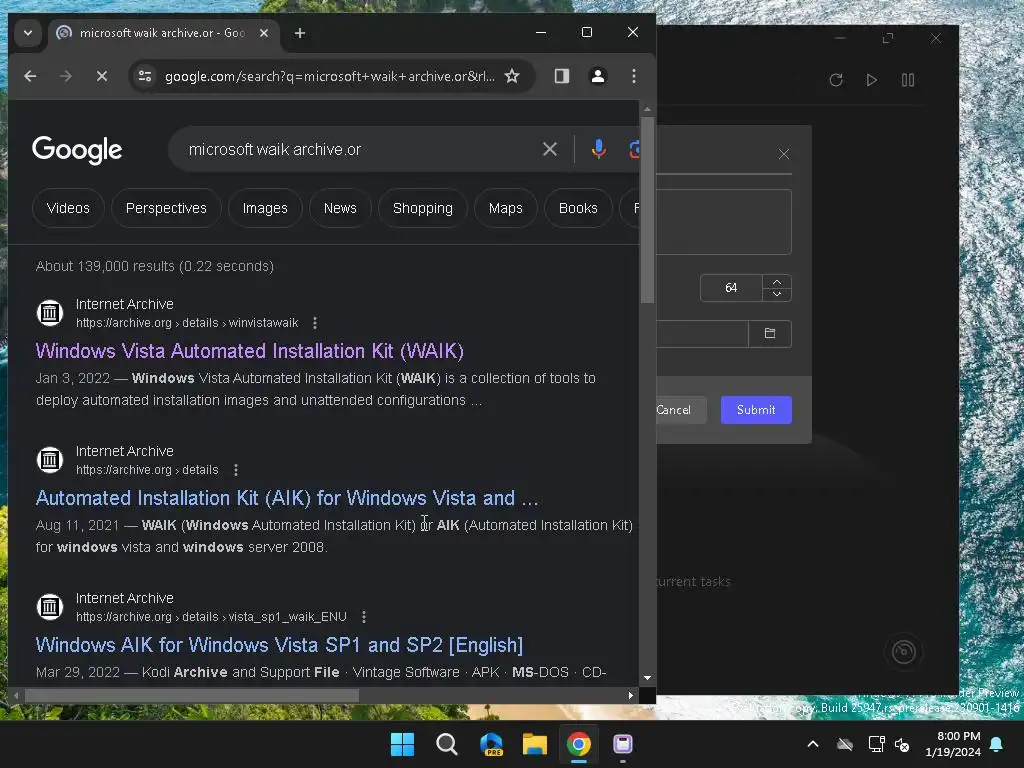Open the muted volume icon in tray
The image size is (1024, 768).
903,744
